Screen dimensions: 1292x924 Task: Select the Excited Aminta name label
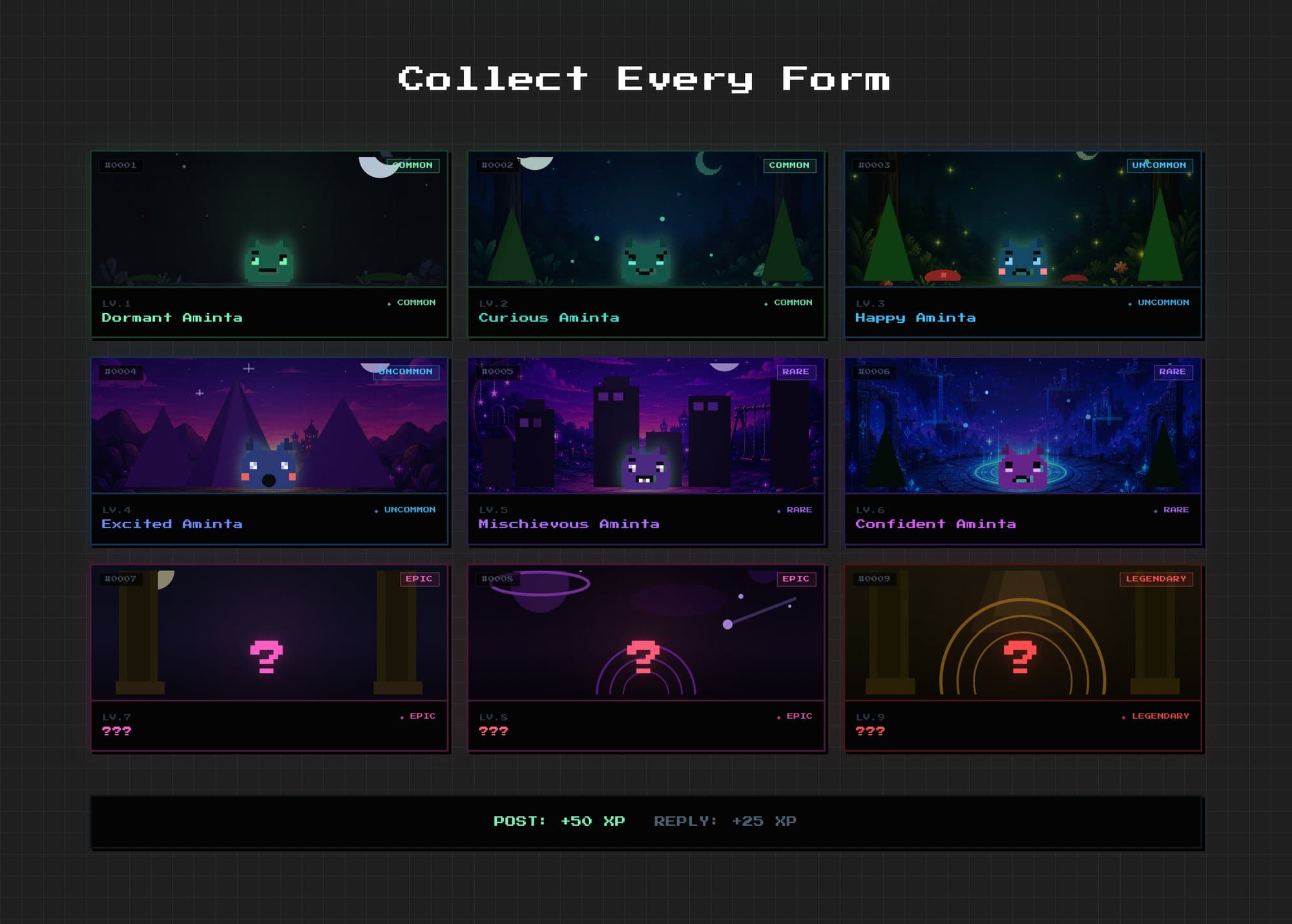(172, 524)
